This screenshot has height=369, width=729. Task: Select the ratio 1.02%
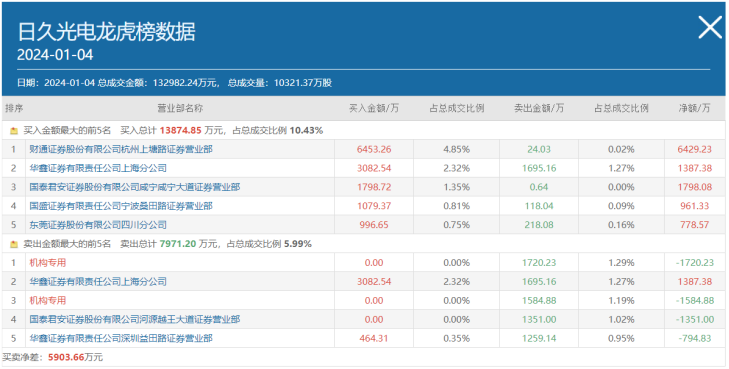pyautogui.click(x=621, y=319)
